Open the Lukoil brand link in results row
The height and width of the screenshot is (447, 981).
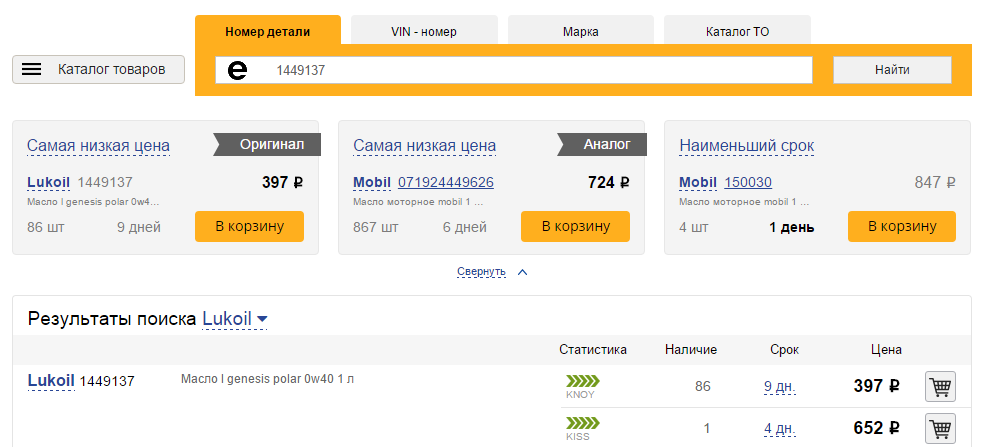tap(51, 381)
